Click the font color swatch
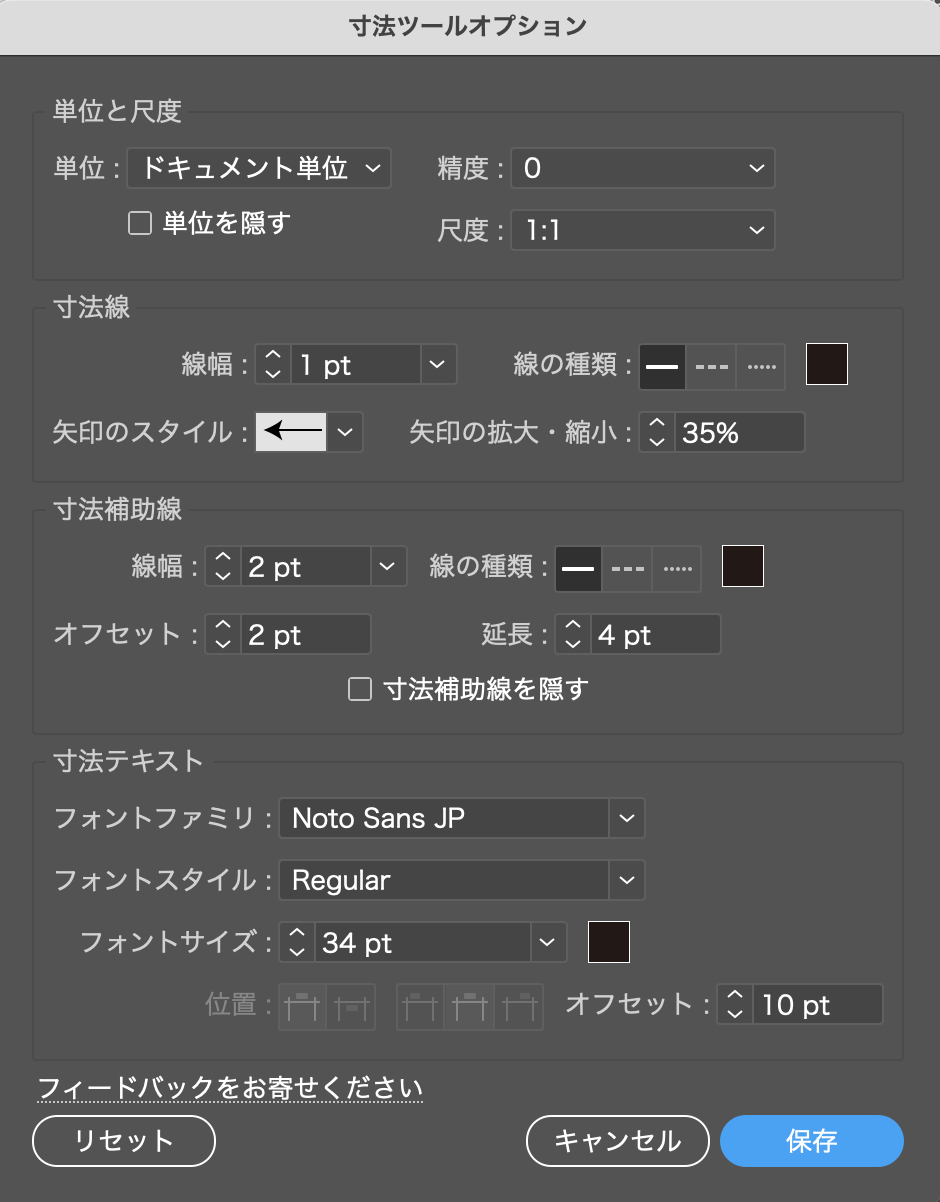The height and width of the screenshot is (1202, 940). coord(608,941)
